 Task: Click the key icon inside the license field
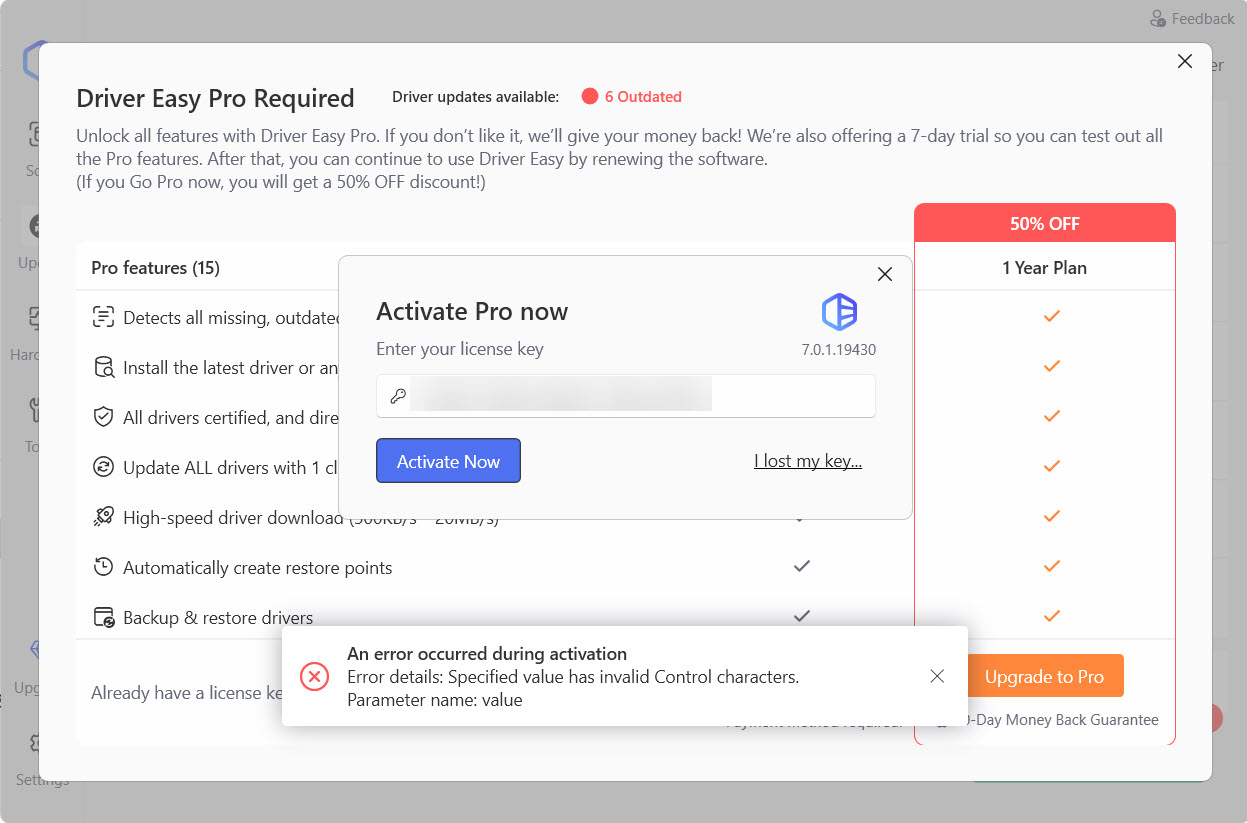(x=396, y=394)
